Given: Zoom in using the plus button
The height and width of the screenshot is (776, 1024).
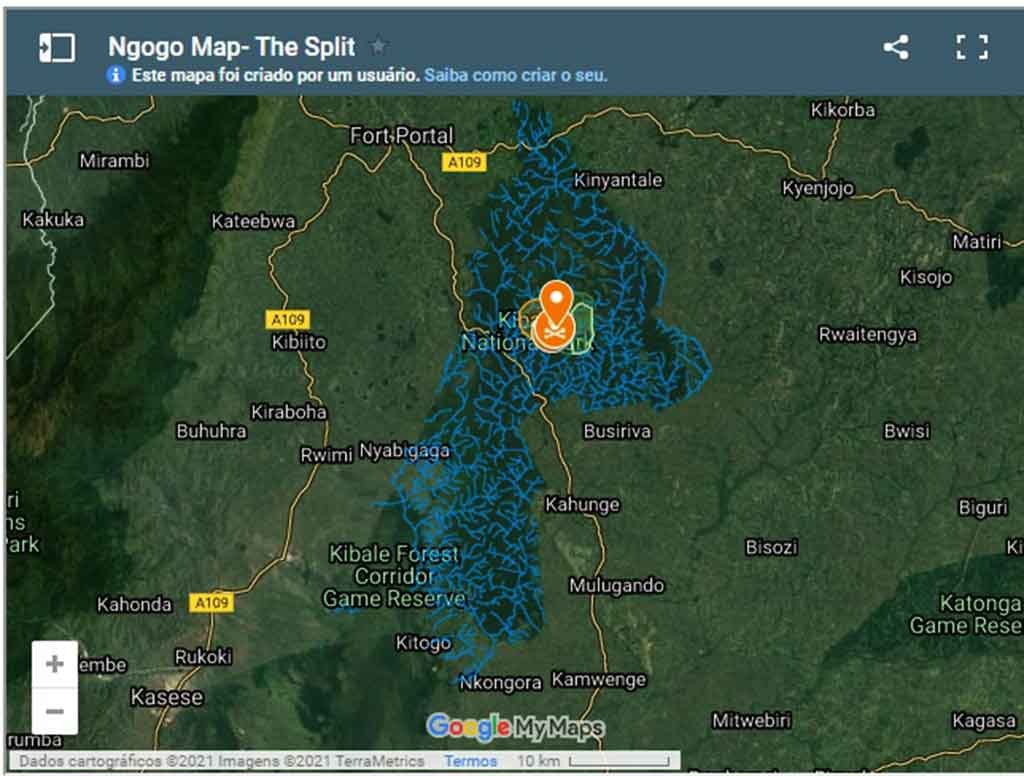Looking at the screenshot, I should click(x=55, y=664).
